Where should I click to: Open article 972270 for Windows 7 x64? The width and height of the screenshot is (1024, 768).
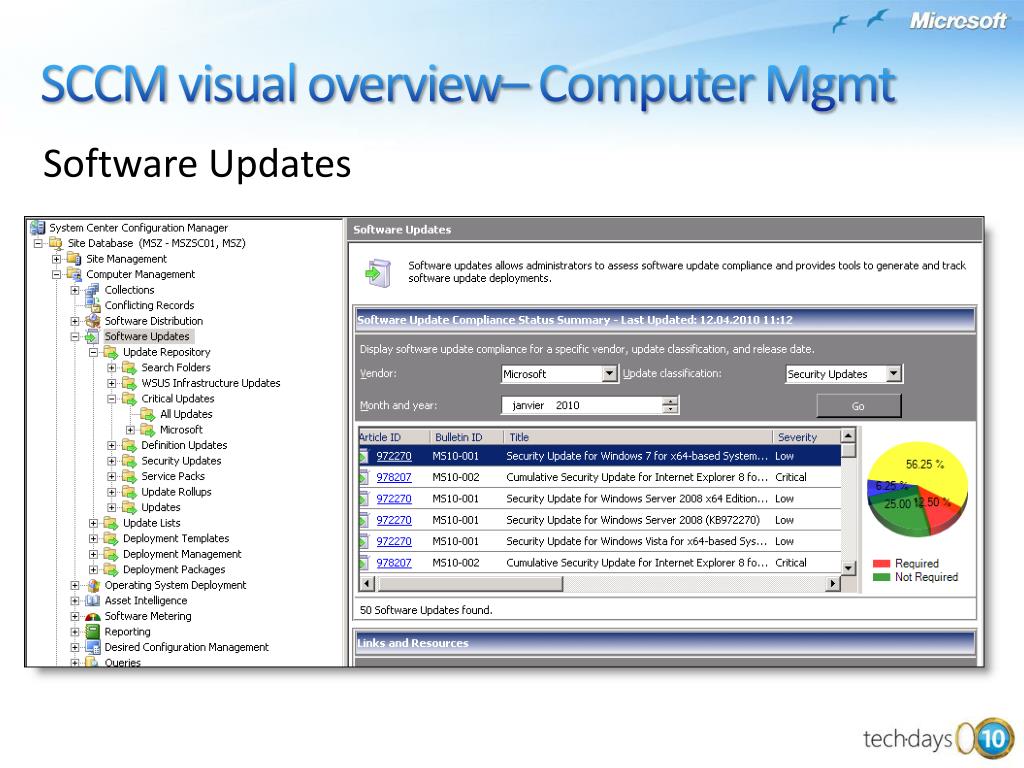394,456
